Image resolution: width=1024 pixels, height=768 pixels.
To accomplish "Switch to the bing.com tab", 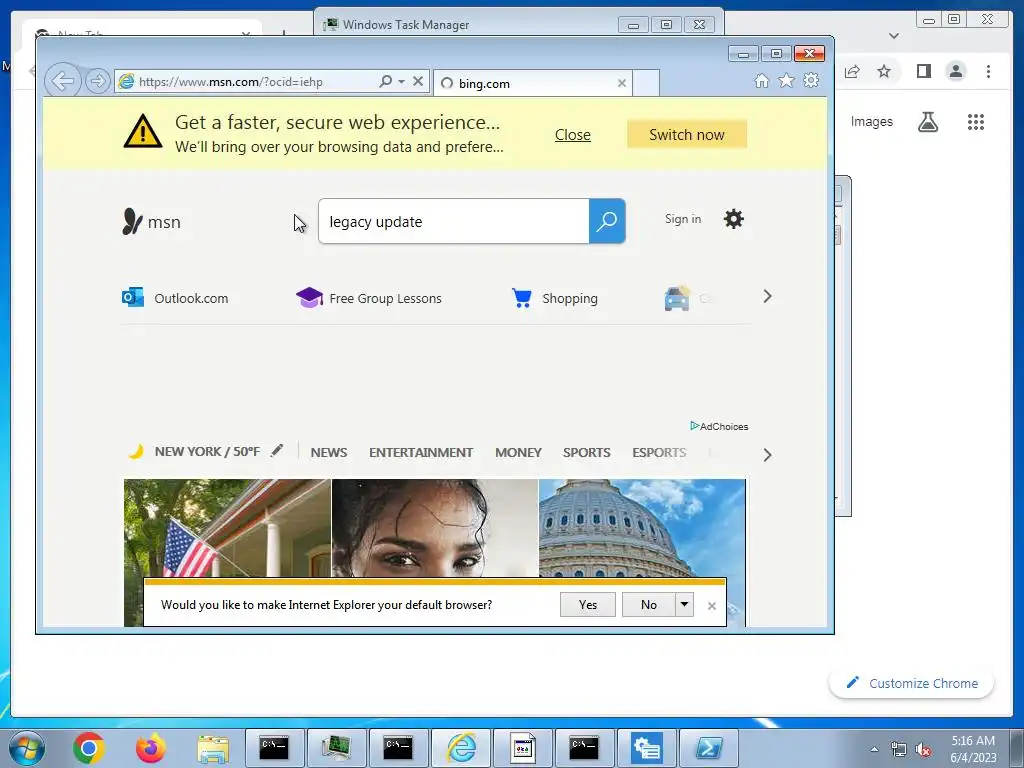I will coord(532,83).
